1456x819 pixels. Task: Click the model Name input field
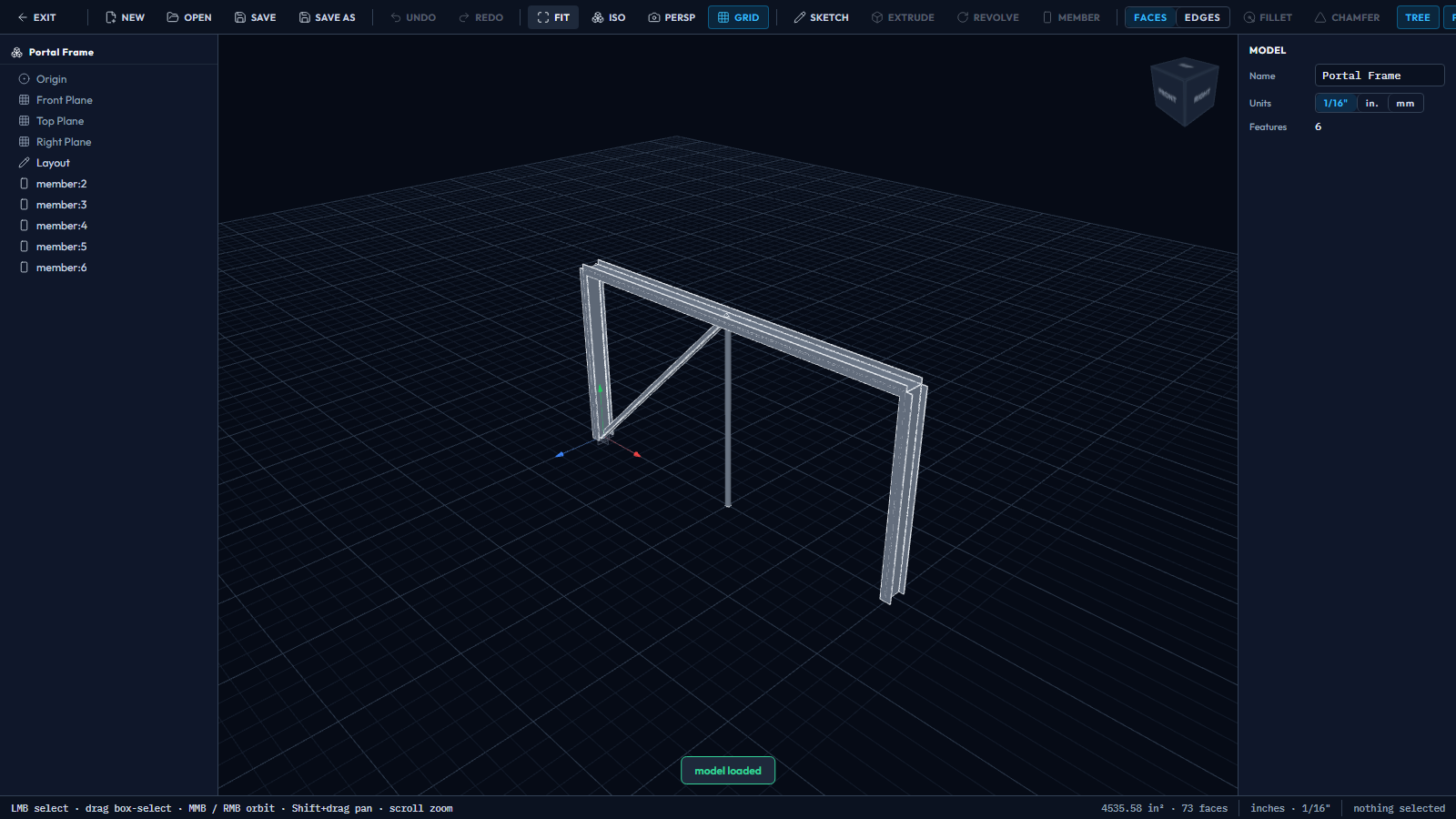[1380, 76]
